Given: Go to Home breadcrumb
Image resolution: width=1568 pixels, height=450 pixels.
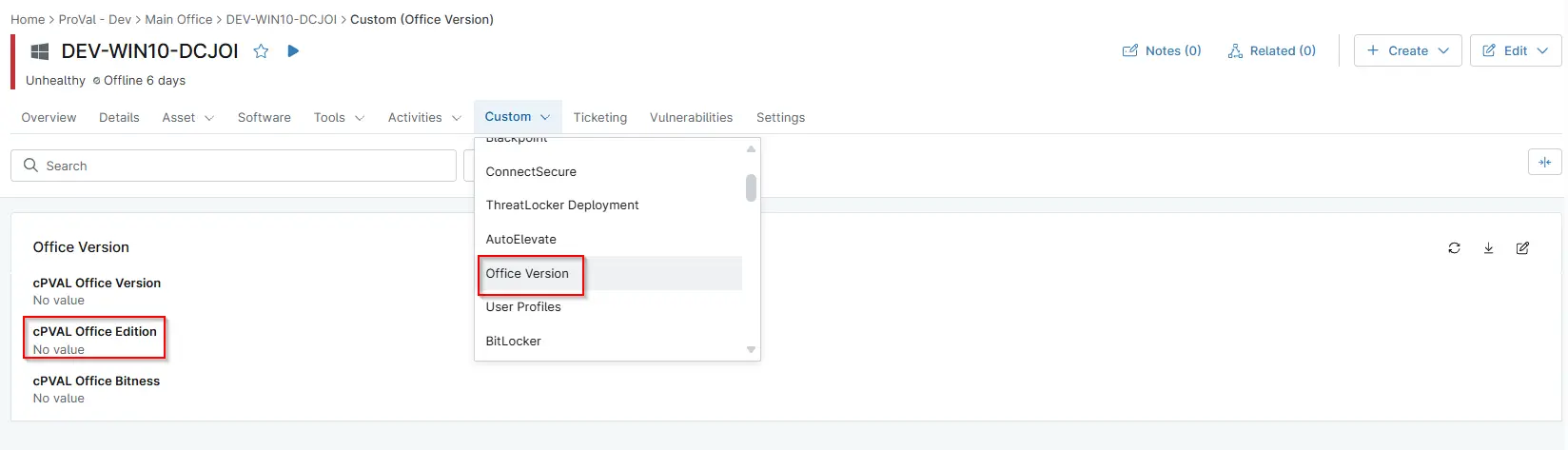Looking at the screenshot, I should pyautogui.click(x=28, y=19).
